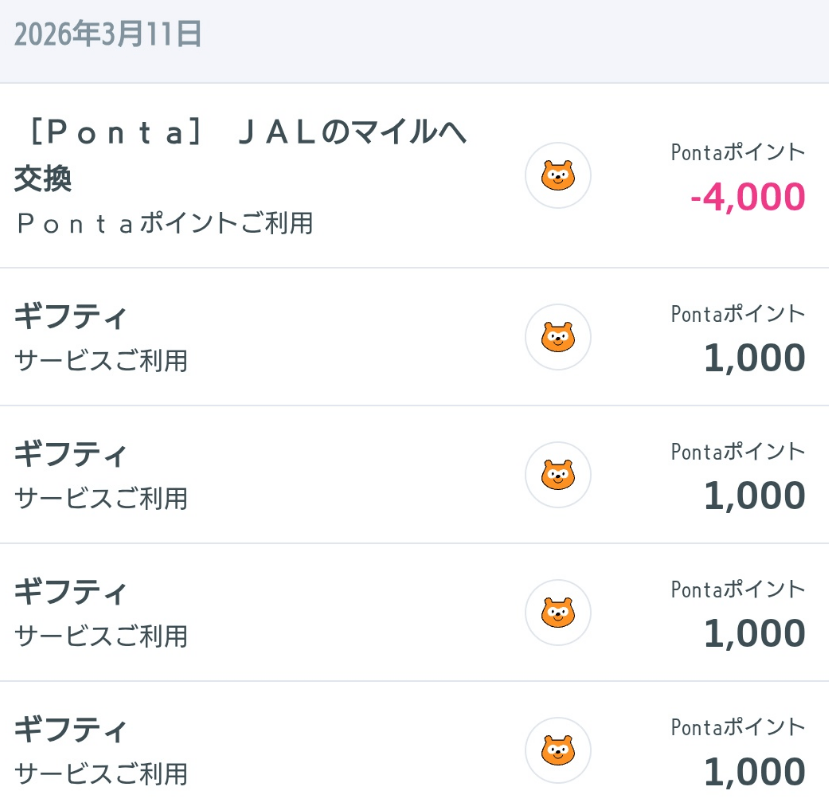Tap the Ponta icon in the last ギフティ row
Viewport: 829px width, 805px height.
(558, 751)
